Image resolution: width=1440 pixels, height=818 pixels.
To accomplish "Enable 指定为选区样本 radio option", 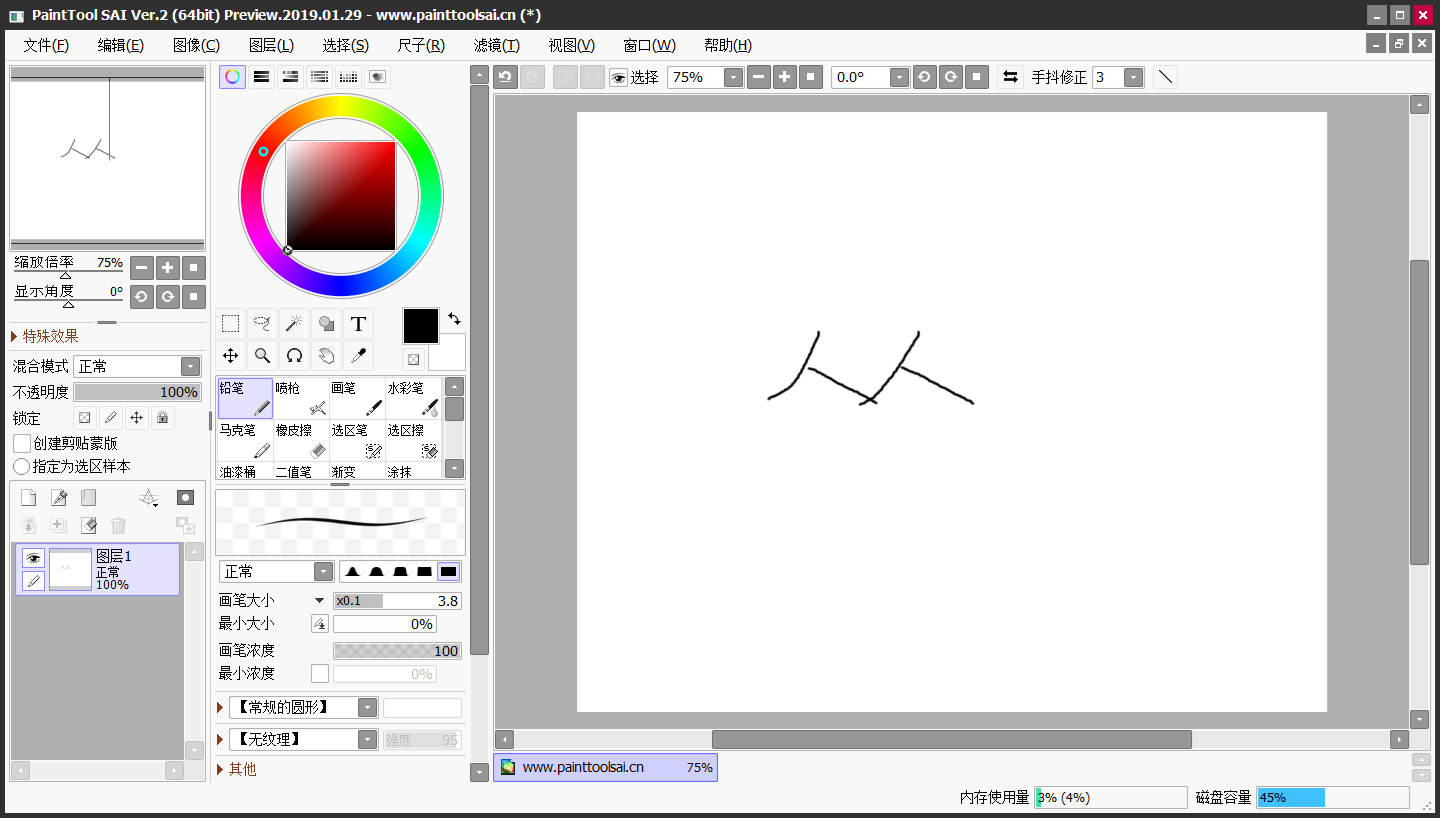I will tap(21, 466).
